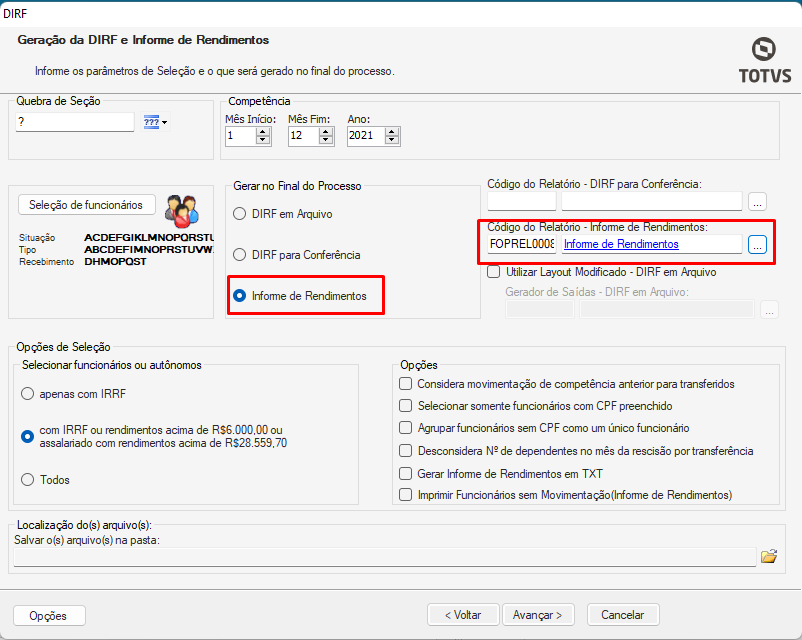The width and height of the screenshot is (802, 640).
Task: Click the Situação value ACDEFGIKLMNOPQRSTU
Action: coord(149,237)
